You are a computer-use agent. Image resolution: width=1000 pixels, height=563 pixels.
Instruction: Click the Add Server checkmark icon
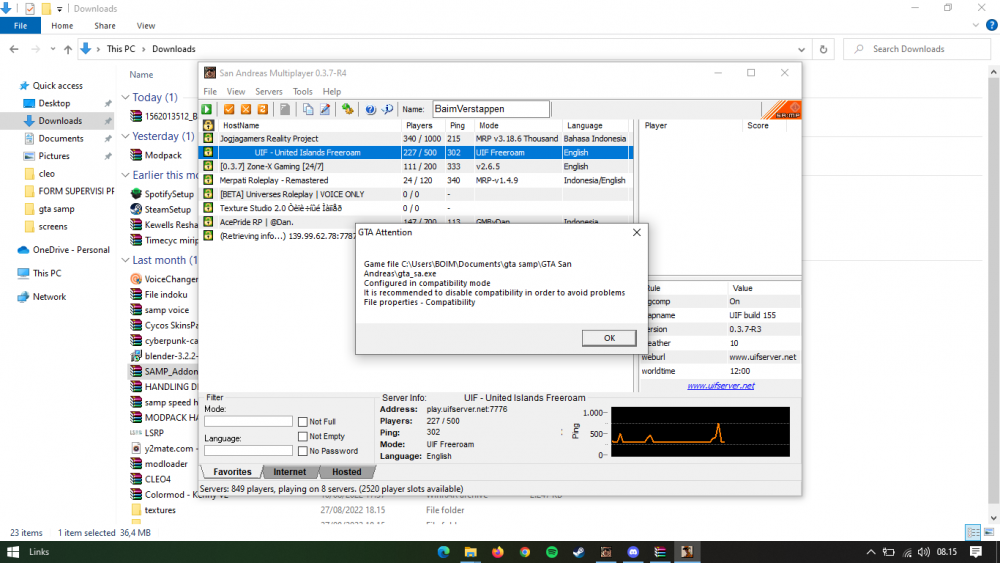point(229,109)
